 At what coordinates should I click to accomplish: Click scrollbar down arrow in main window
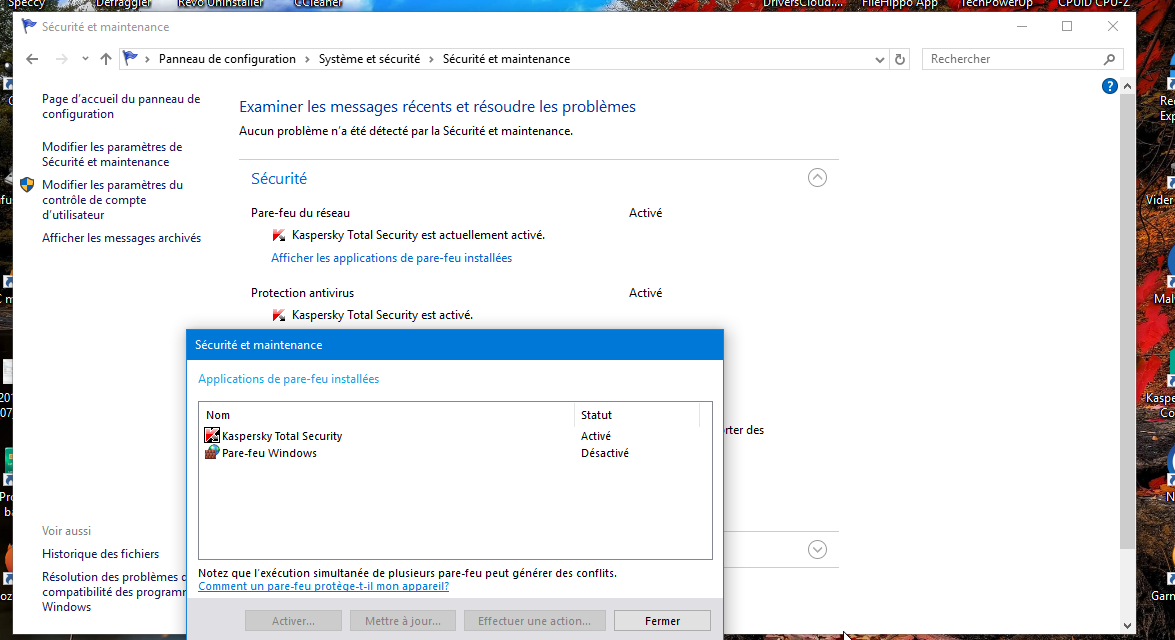coord(1127,626)
